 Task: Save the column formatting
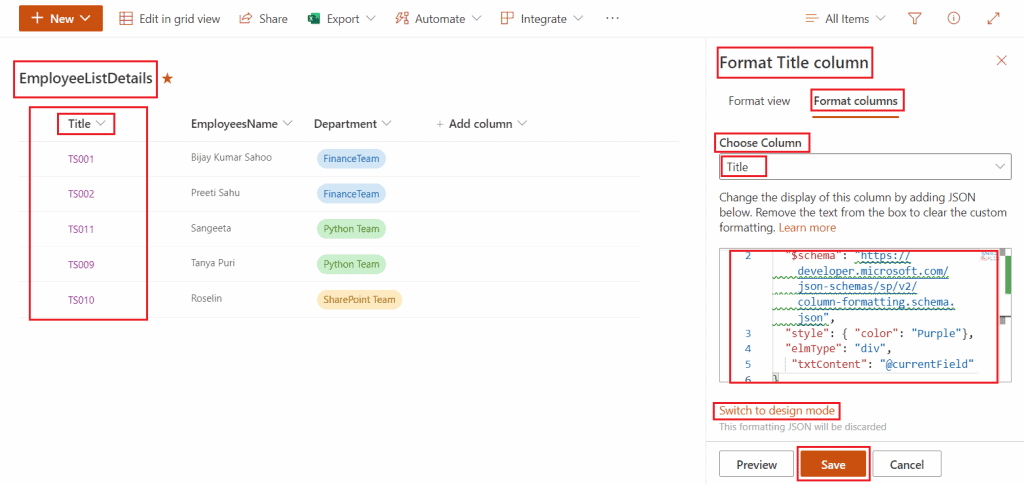tap(833, 464)
